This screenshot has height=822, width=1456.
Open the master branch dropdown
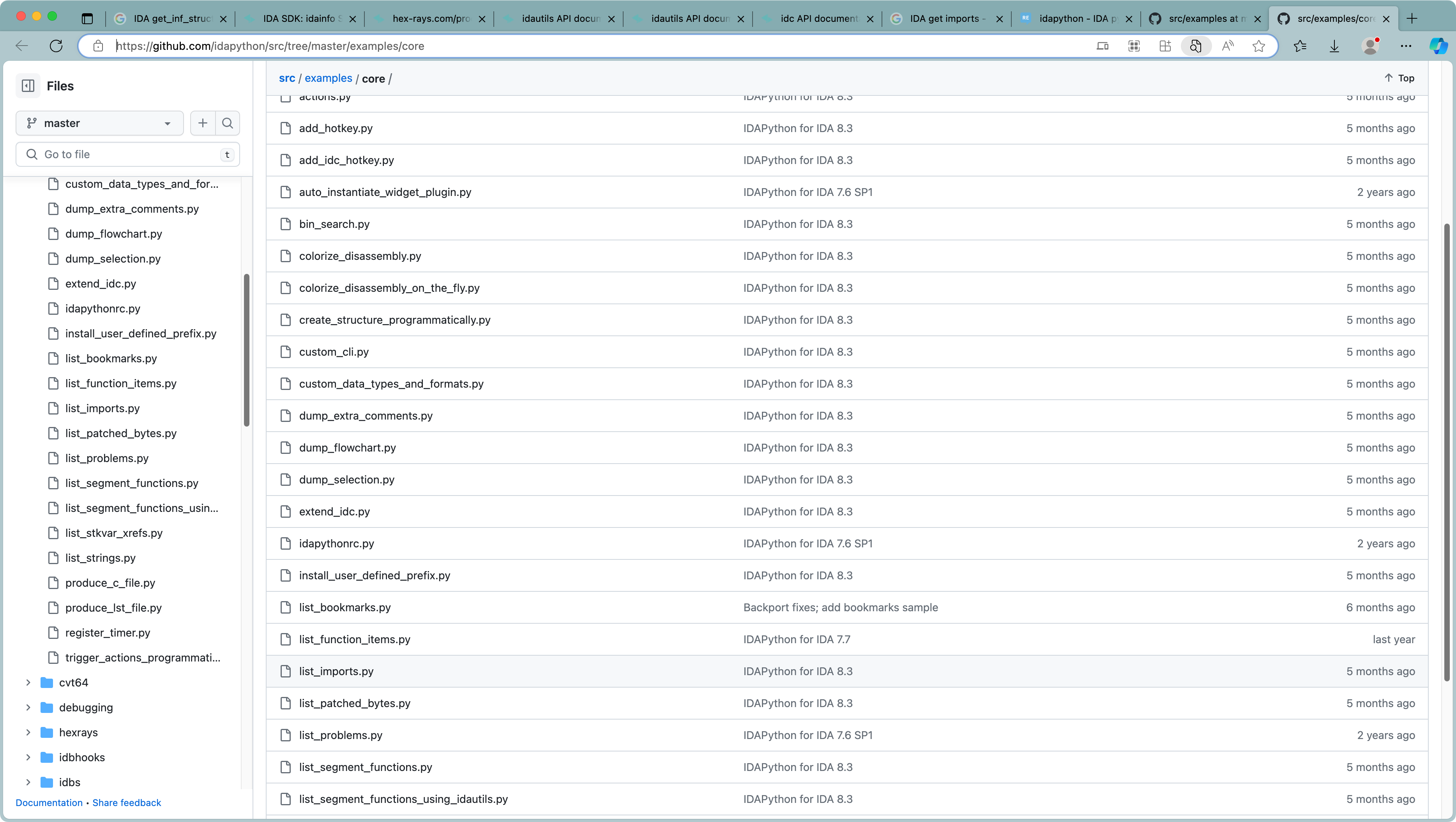[x=99, y=123]
